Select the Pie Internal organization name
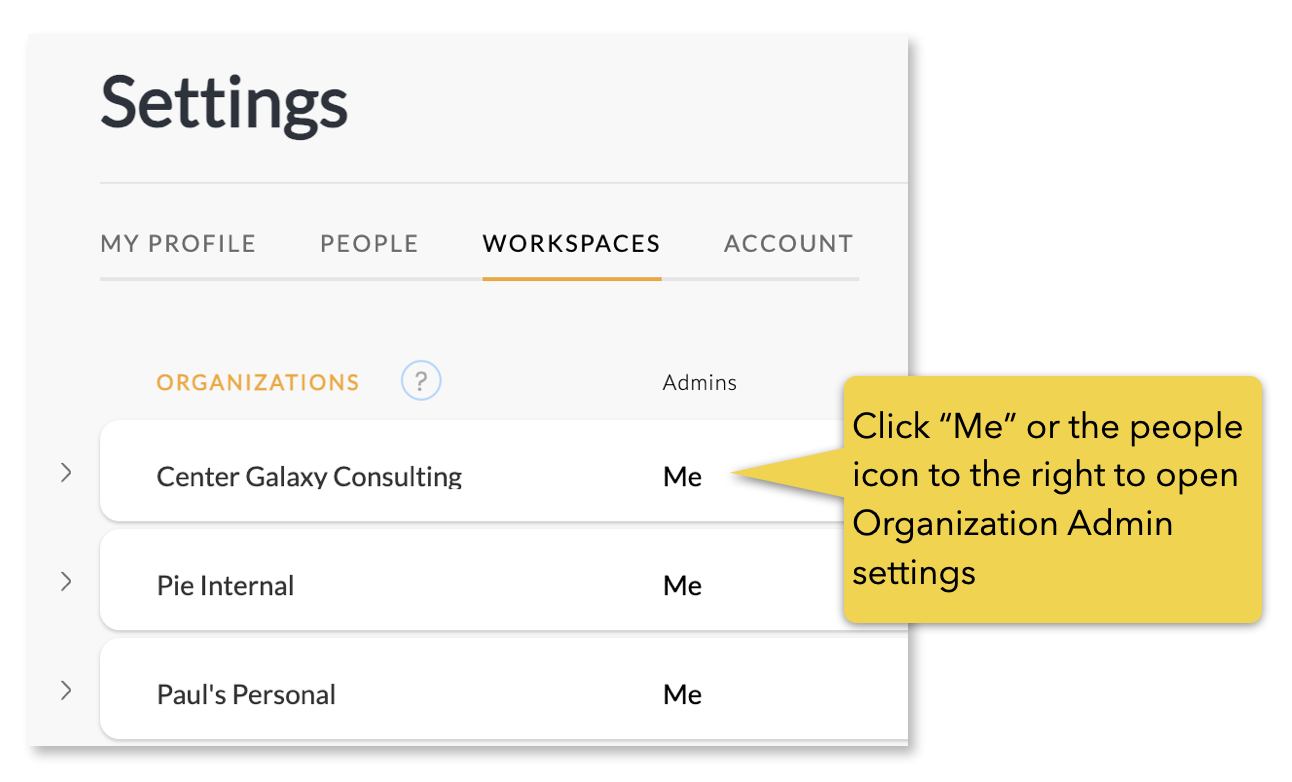Image resolution: width=1292 pixels, height=782 pixels. [x=225, y=586]
